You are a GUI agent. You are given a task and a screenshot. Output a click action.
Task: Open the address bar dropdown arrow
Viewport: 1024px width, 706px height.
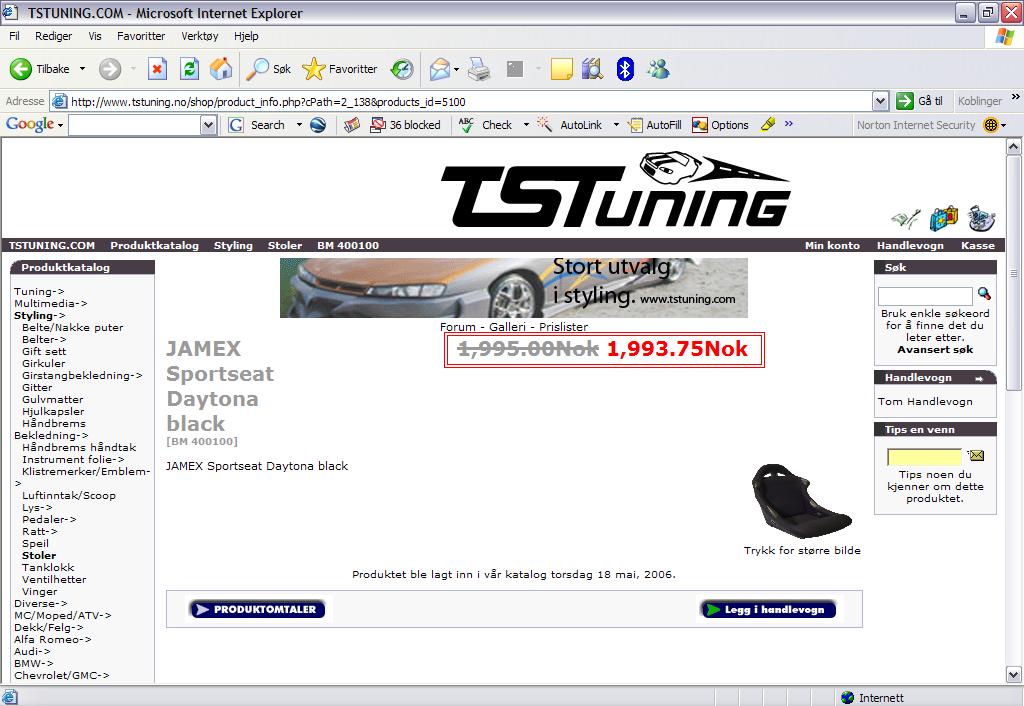(x=880, y=101)
